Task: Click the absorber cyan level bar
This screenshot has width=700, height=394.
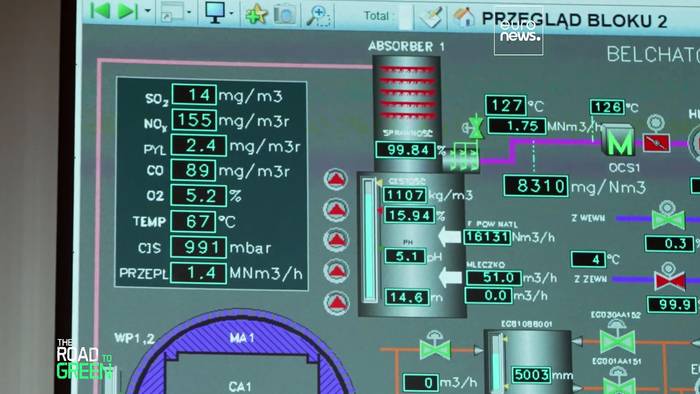Action: click(x=369, y=240)
